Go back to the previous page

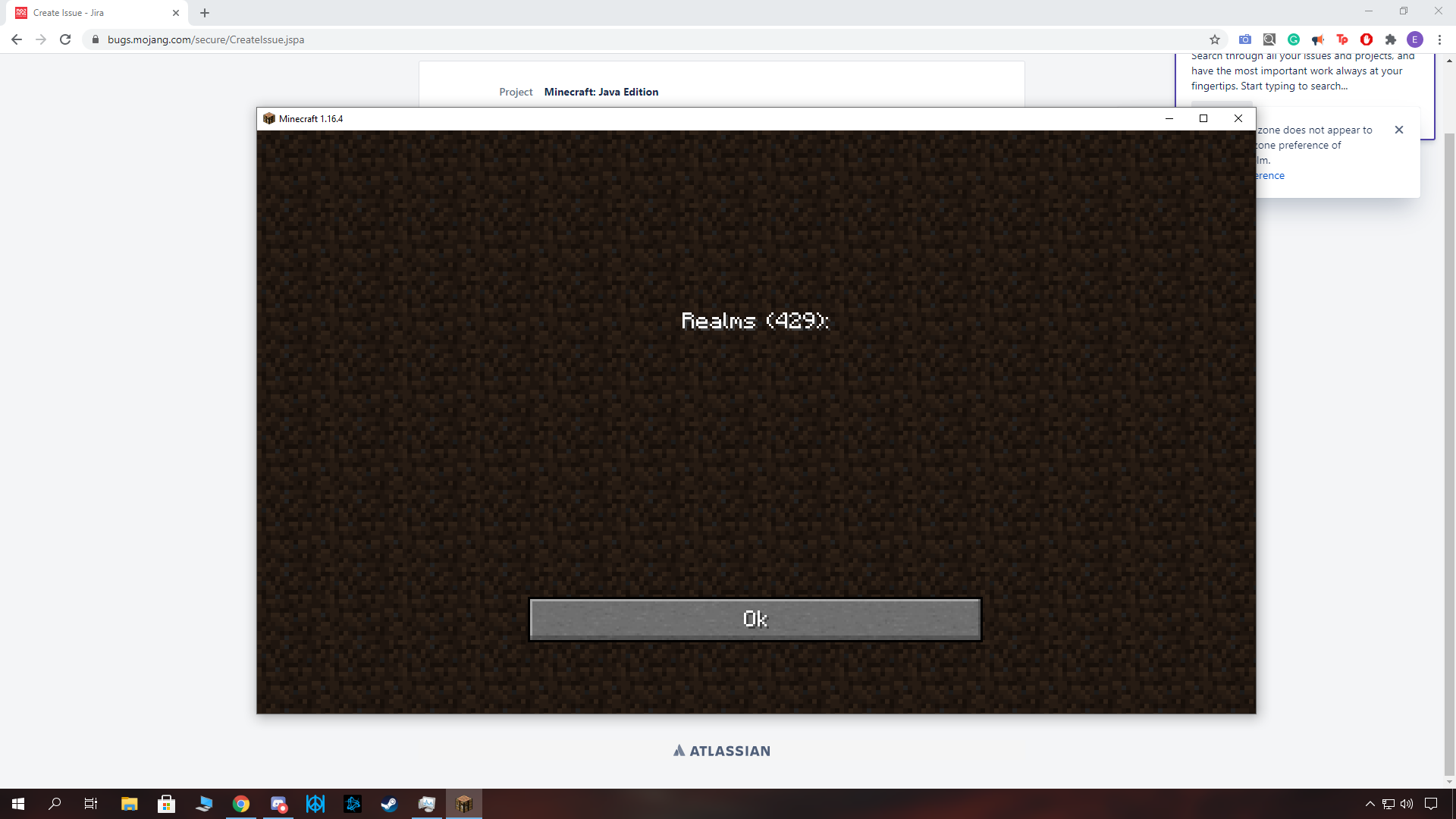[17, 39]
